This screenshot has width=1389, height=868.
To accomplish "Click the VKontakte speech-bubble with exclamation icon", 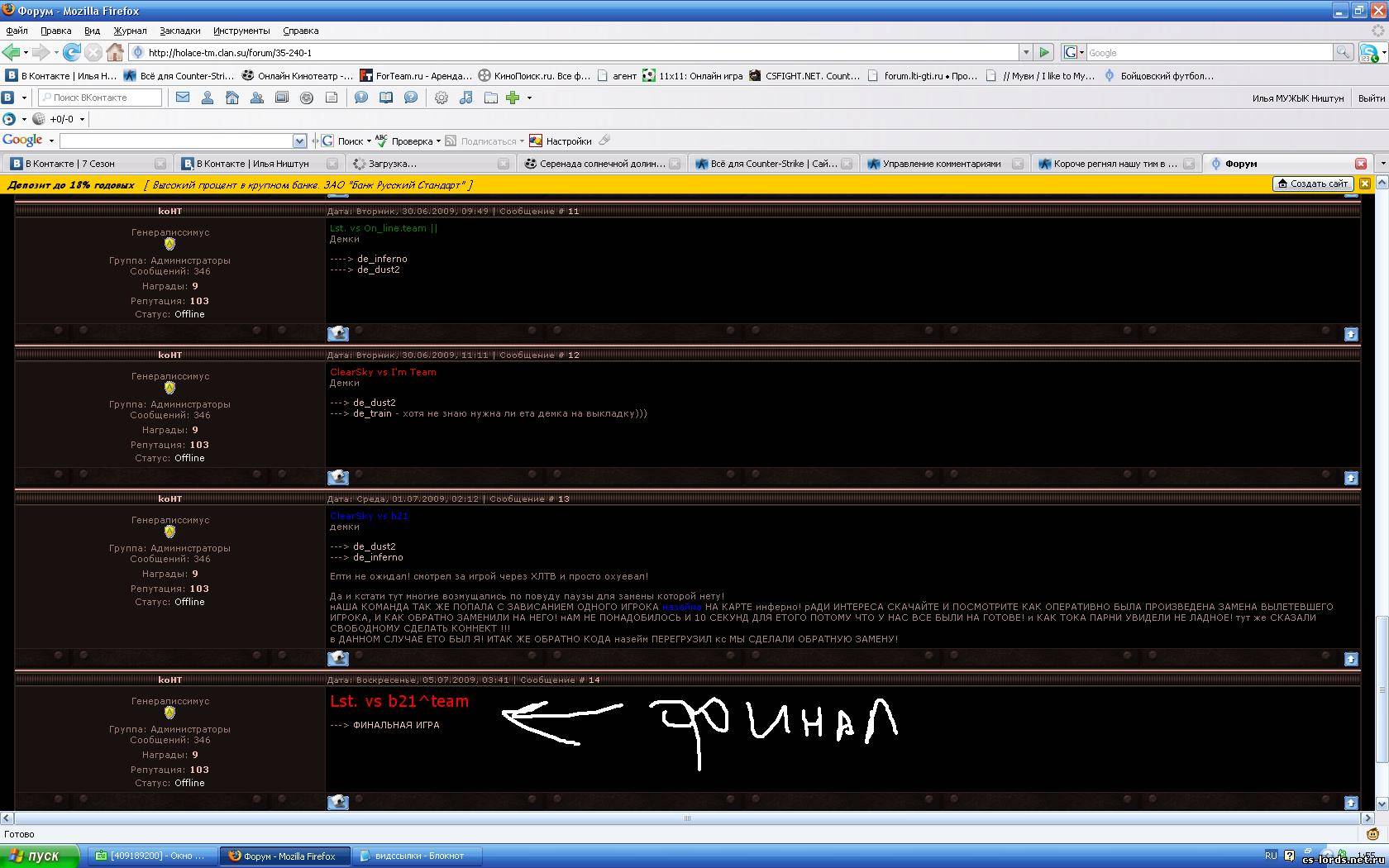I will pyautogui.click(x=361, y=98).
